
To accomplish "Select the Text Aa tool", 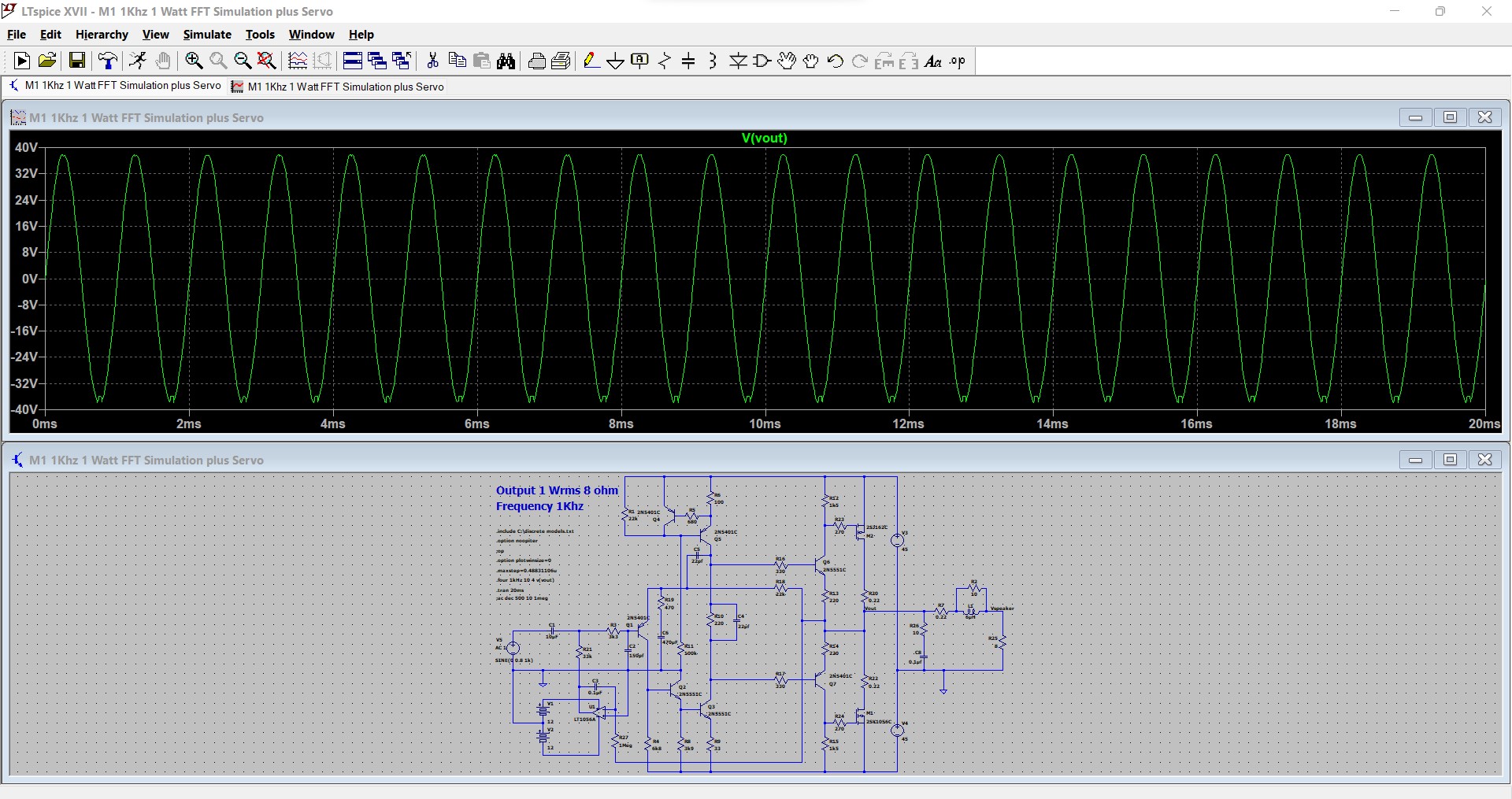I will (x=933, y=61).
